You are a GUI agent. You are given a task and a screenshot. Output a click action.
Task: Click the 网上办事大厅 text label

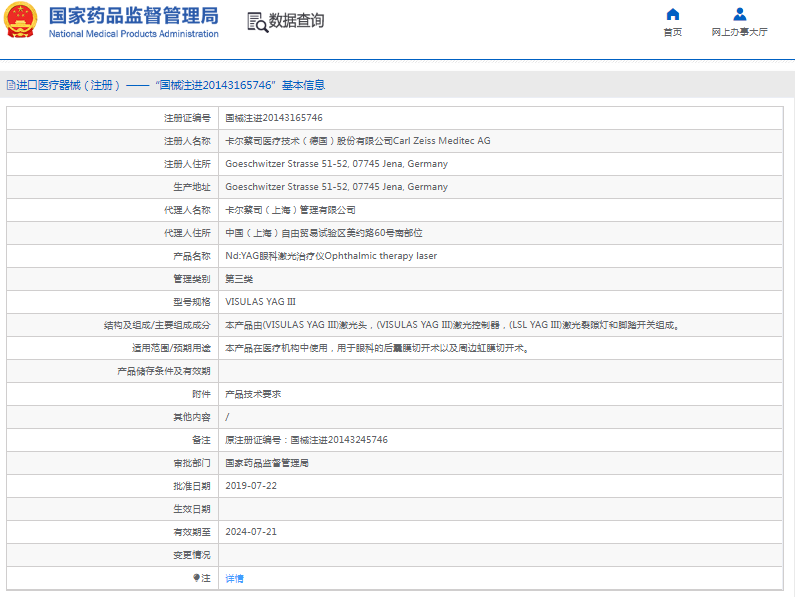[739, 32]
